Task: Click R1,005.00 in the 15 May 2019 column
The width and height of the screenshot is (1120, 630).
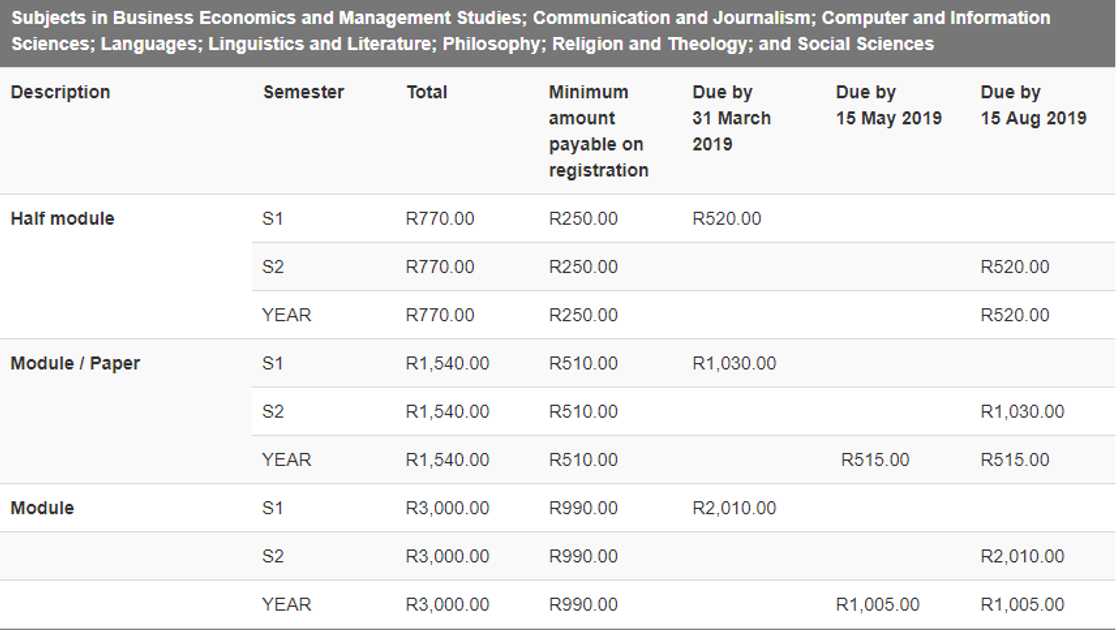Action: pos(877,604)
